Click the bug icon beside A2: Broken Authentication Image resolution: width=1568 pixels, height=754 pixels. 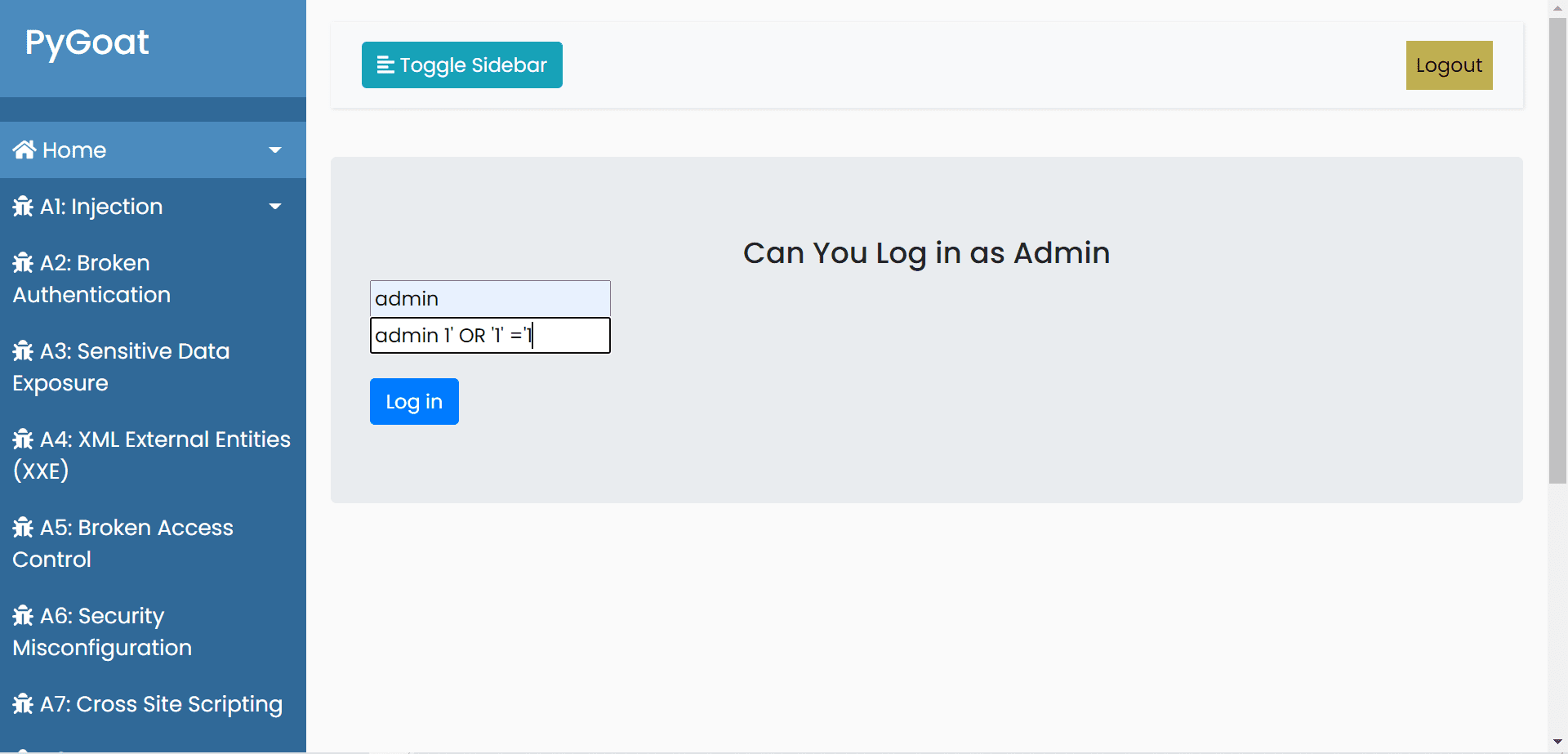(x=23, y=263)
